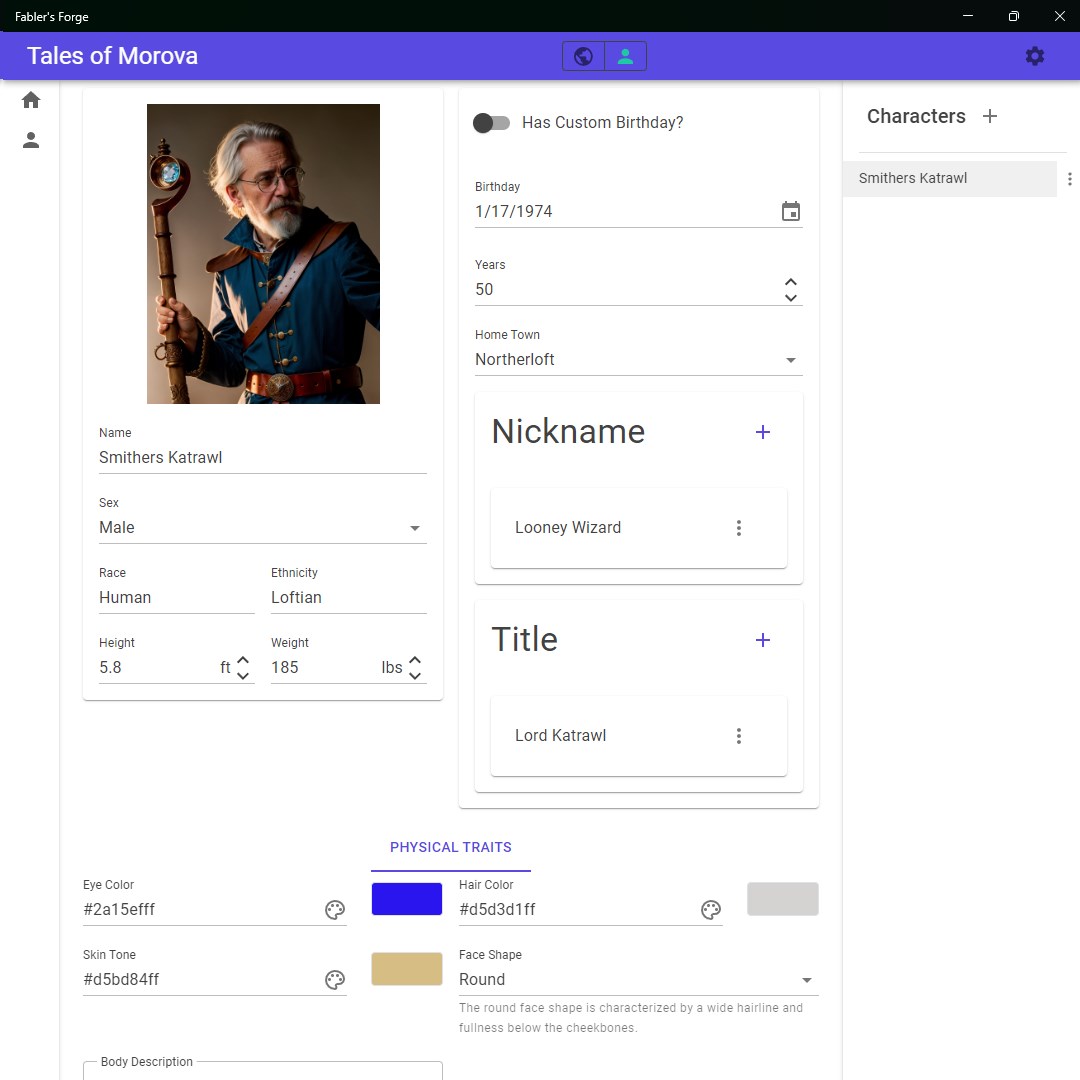Switch to the Physical Traits tab
This screenshot has width=1080, height=1080.
pos(450,847)
